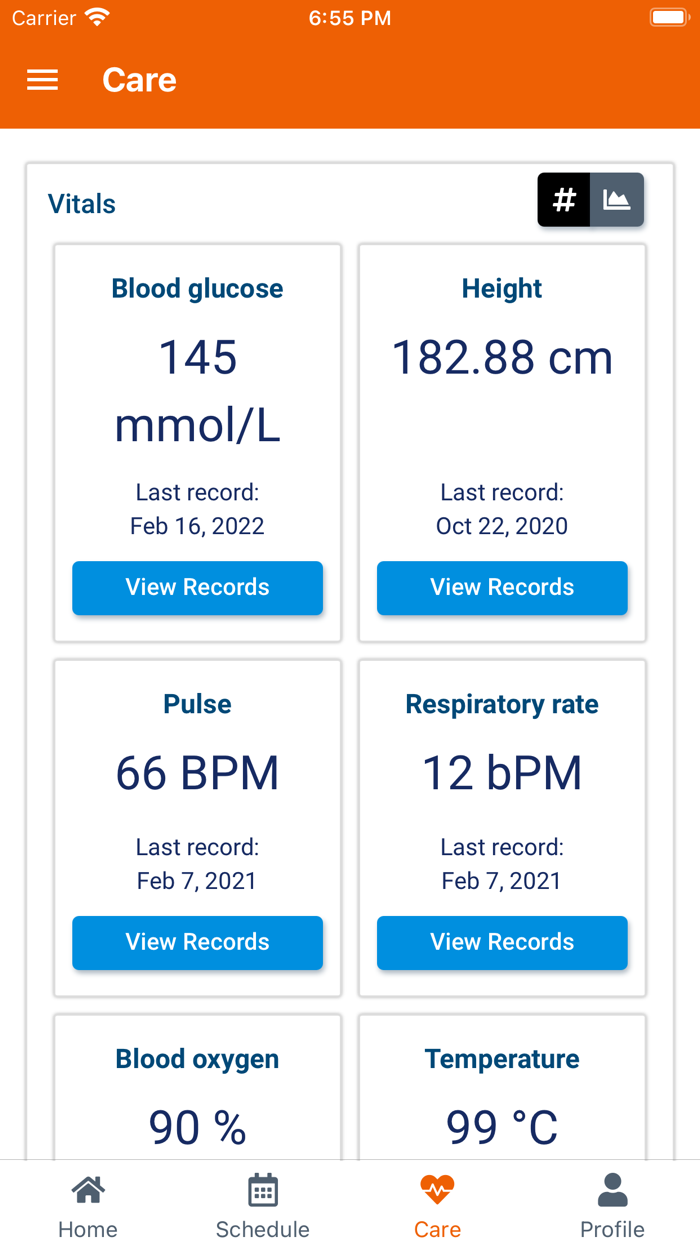Tap the Profile tab label
Screen dimensions: 700x1244
point(612,1229)
